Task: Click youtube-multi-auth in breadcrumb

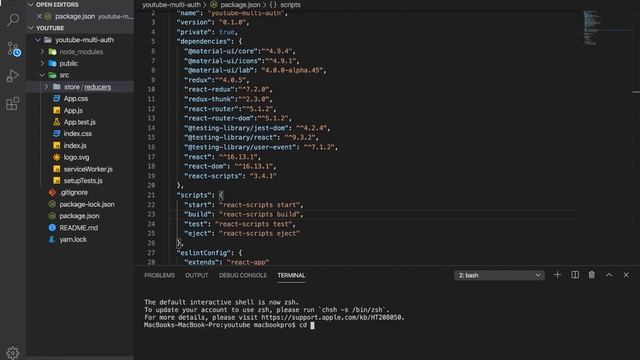Action: (171, 5)
